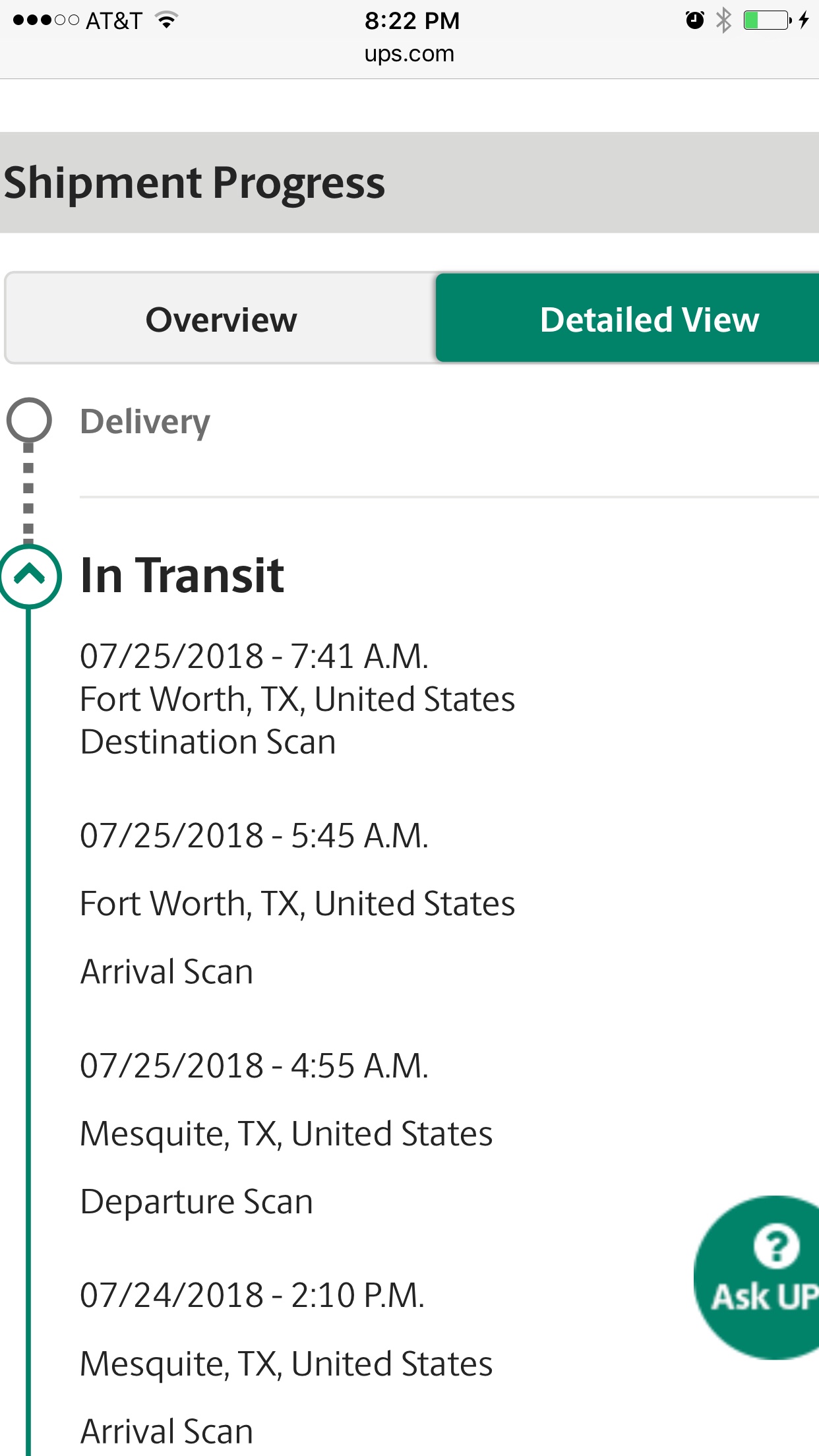This screenshot has width=819, height=1456.
Task: Tap the Bluetooth status icon
Action: tap(723, 20)
